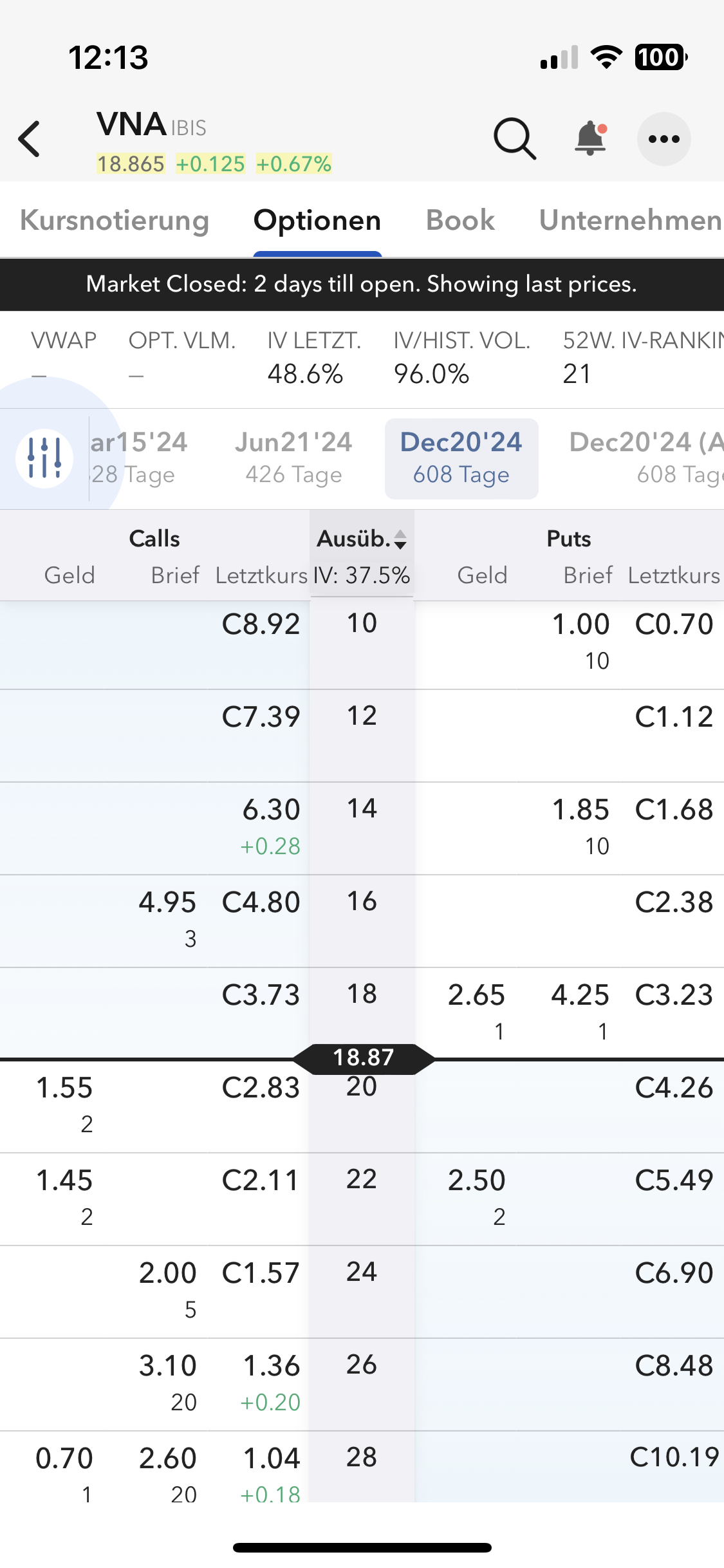The image size is (724, 1568).
Task: Open the three-dots more menu
Action: [664, 139]
